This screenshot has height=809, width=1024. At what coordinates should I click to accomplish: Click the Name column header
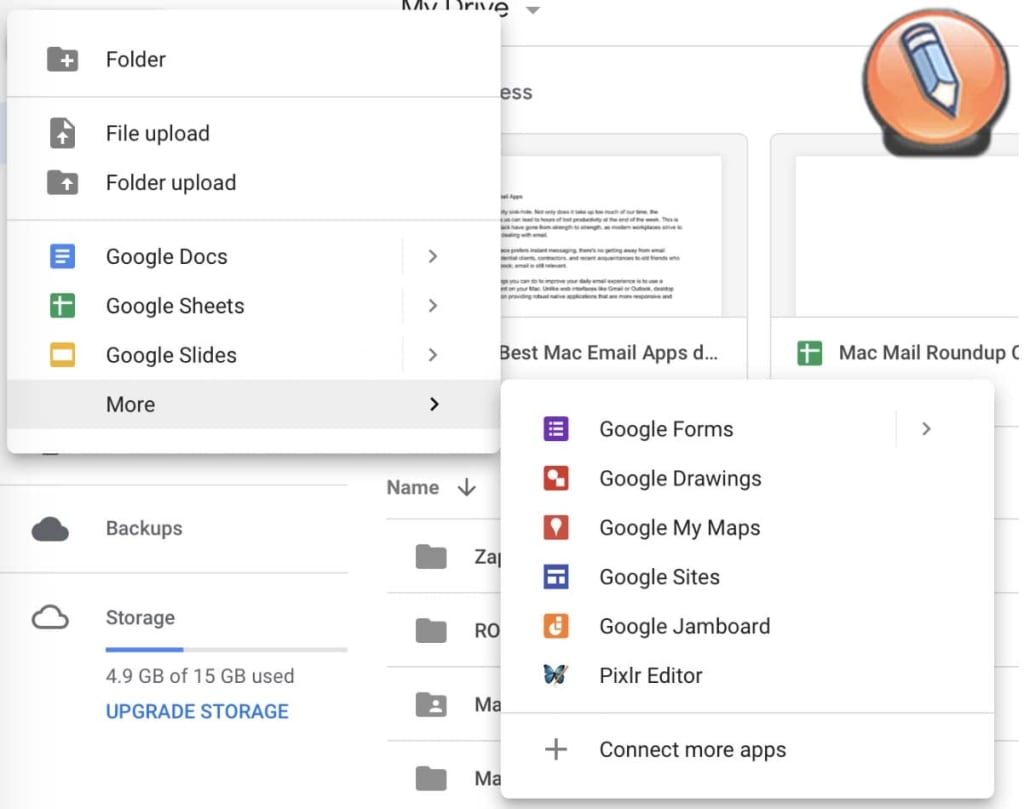(x=413, y=487)
